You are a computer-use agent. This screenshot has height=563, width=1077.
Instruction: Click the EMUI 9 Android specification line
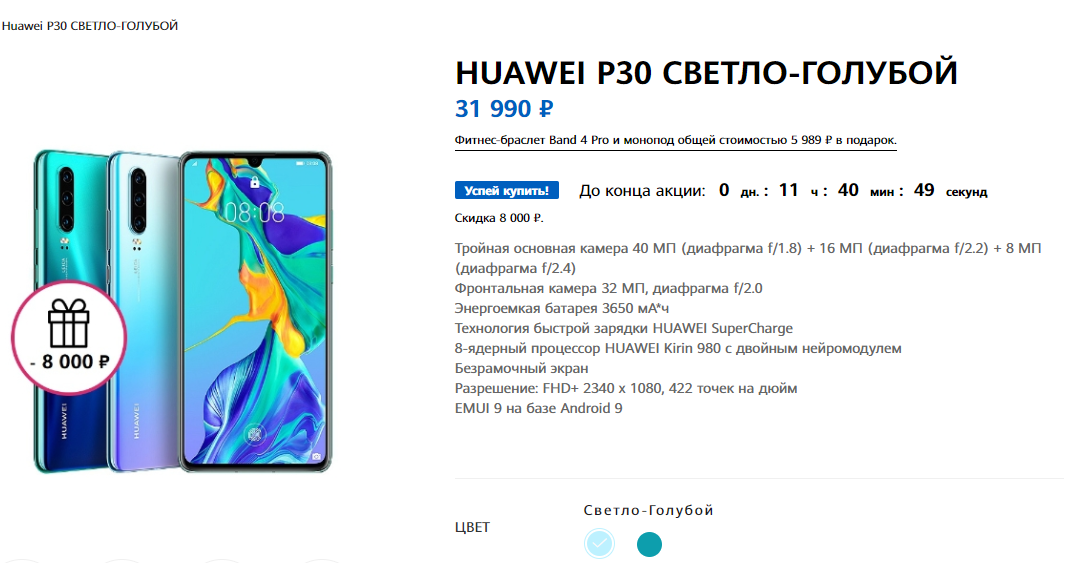coord(538,409)
